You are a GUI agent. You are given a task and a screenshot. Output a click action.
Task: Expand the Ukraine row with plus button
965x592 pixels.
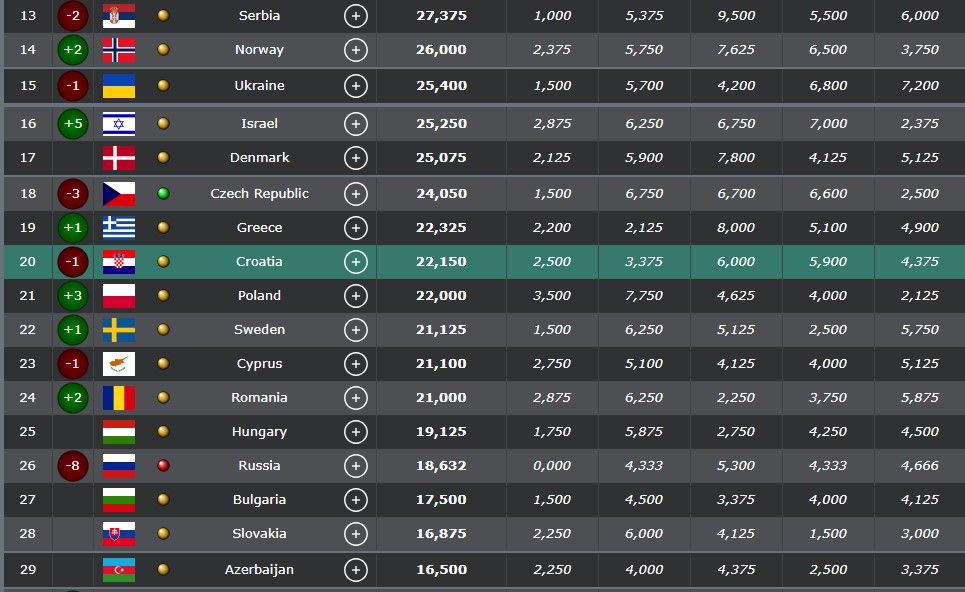pyautogui.click(x=355, y=86)
